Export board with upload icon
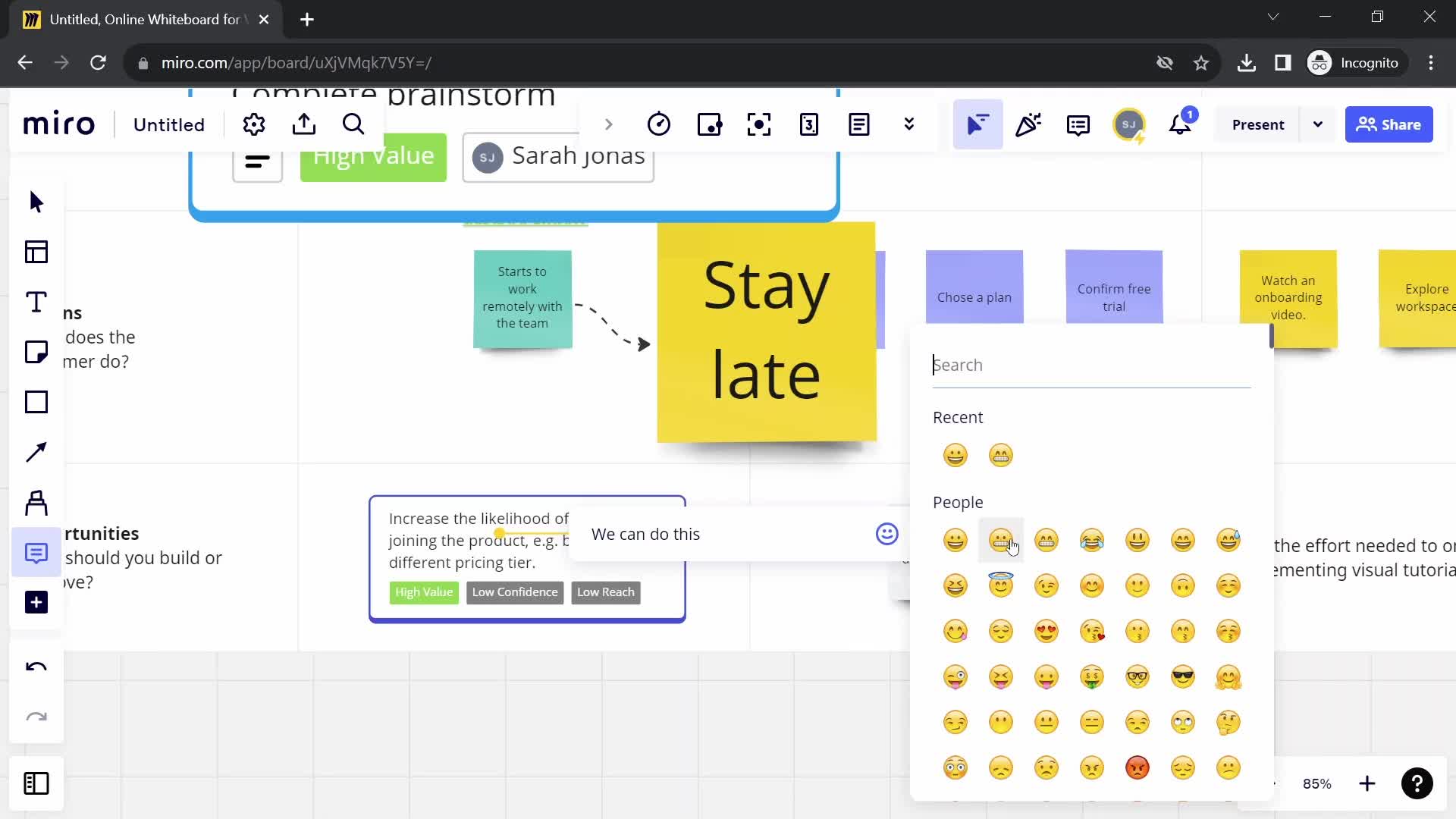 point(304,124)
